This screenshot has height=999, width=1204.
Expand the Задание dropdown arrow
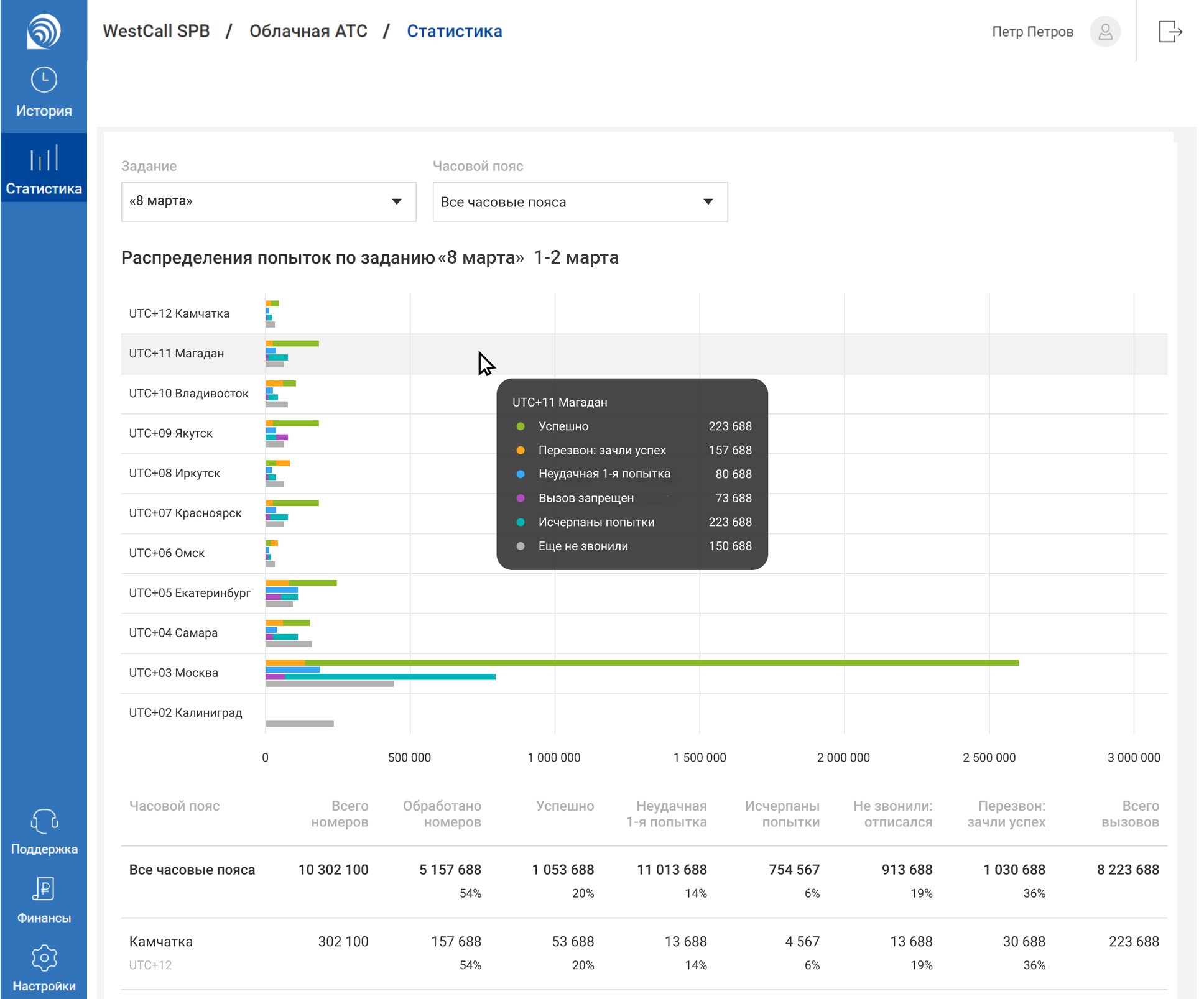(x=396, y=201)
